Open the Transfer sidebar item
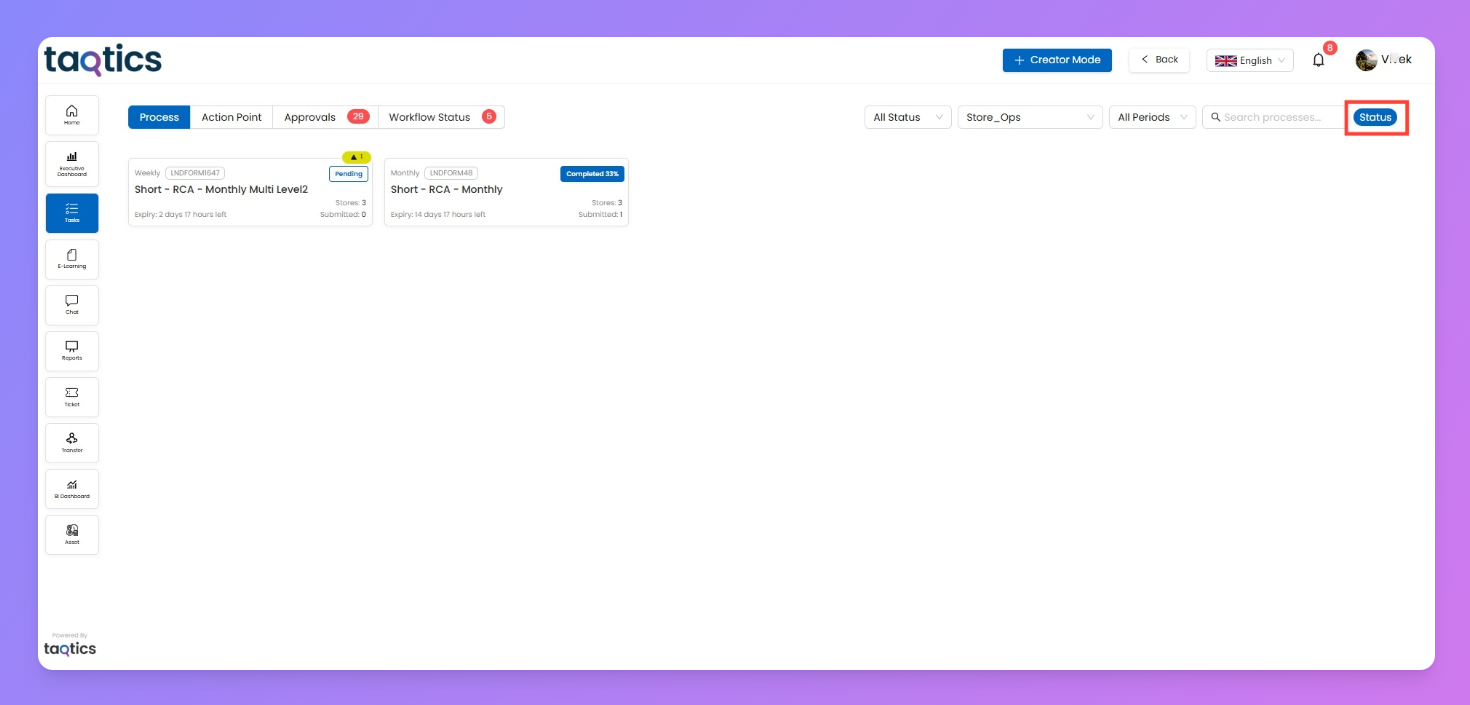This screenshot has width=1470, height=705. point(72,443)
